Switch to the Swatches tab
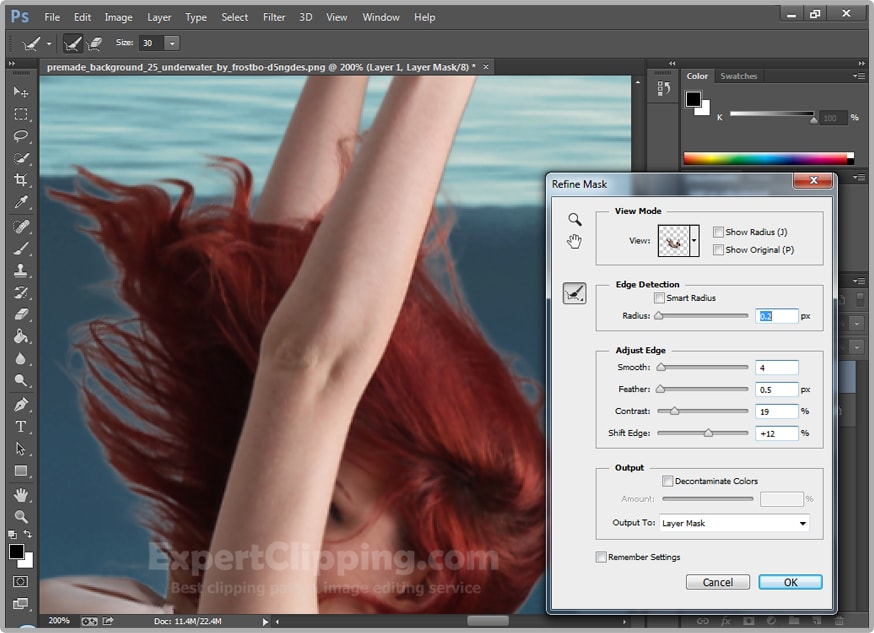This screenshot has height=633, width=874. pos(738,76)
